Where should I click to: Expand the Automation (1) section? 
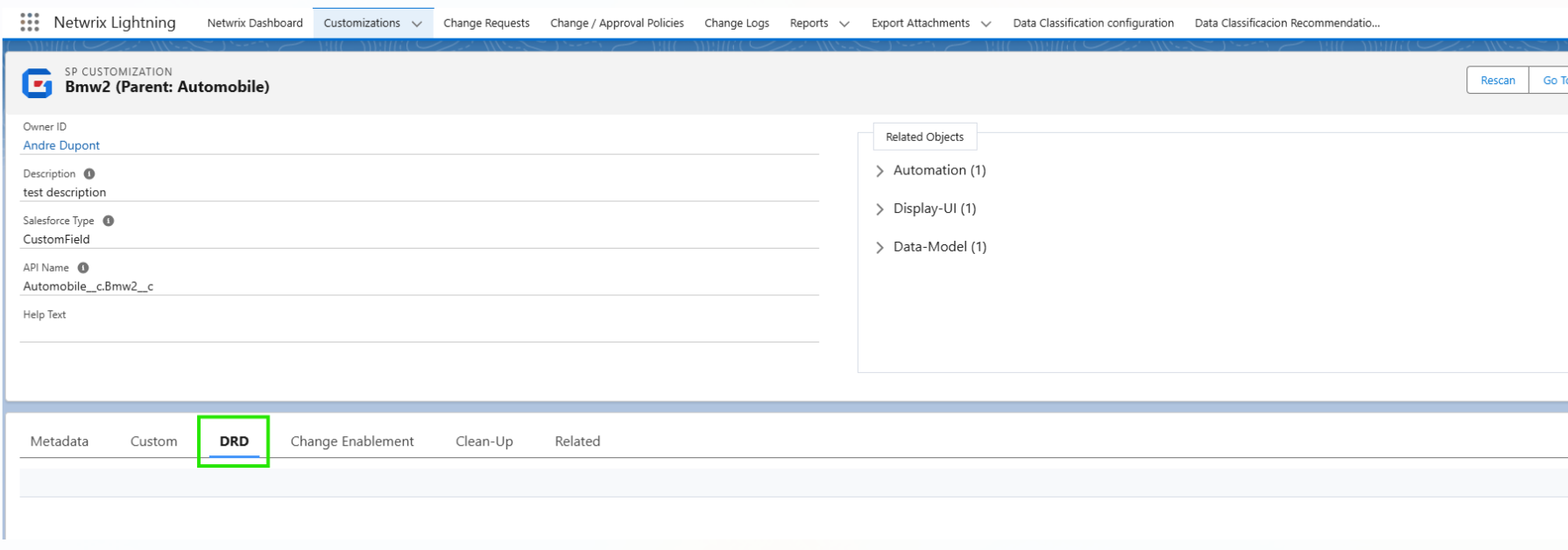pos(879,171)
